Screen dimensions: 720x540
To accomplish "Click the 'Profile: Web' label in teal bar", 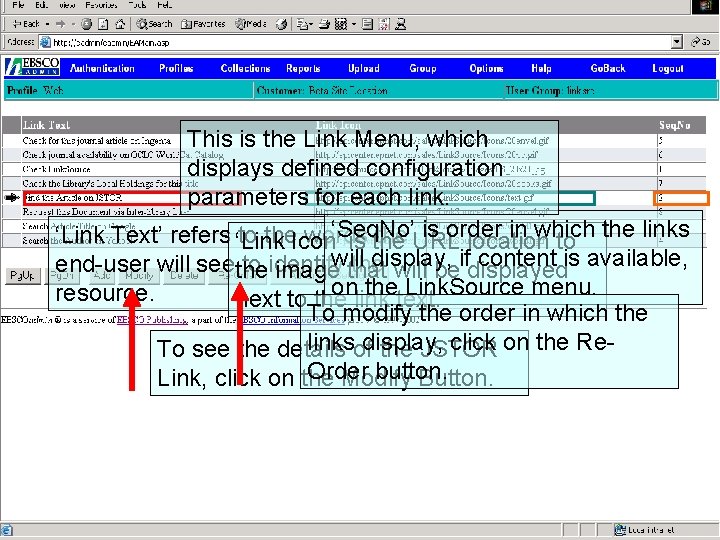I will [x=35, y=90].
